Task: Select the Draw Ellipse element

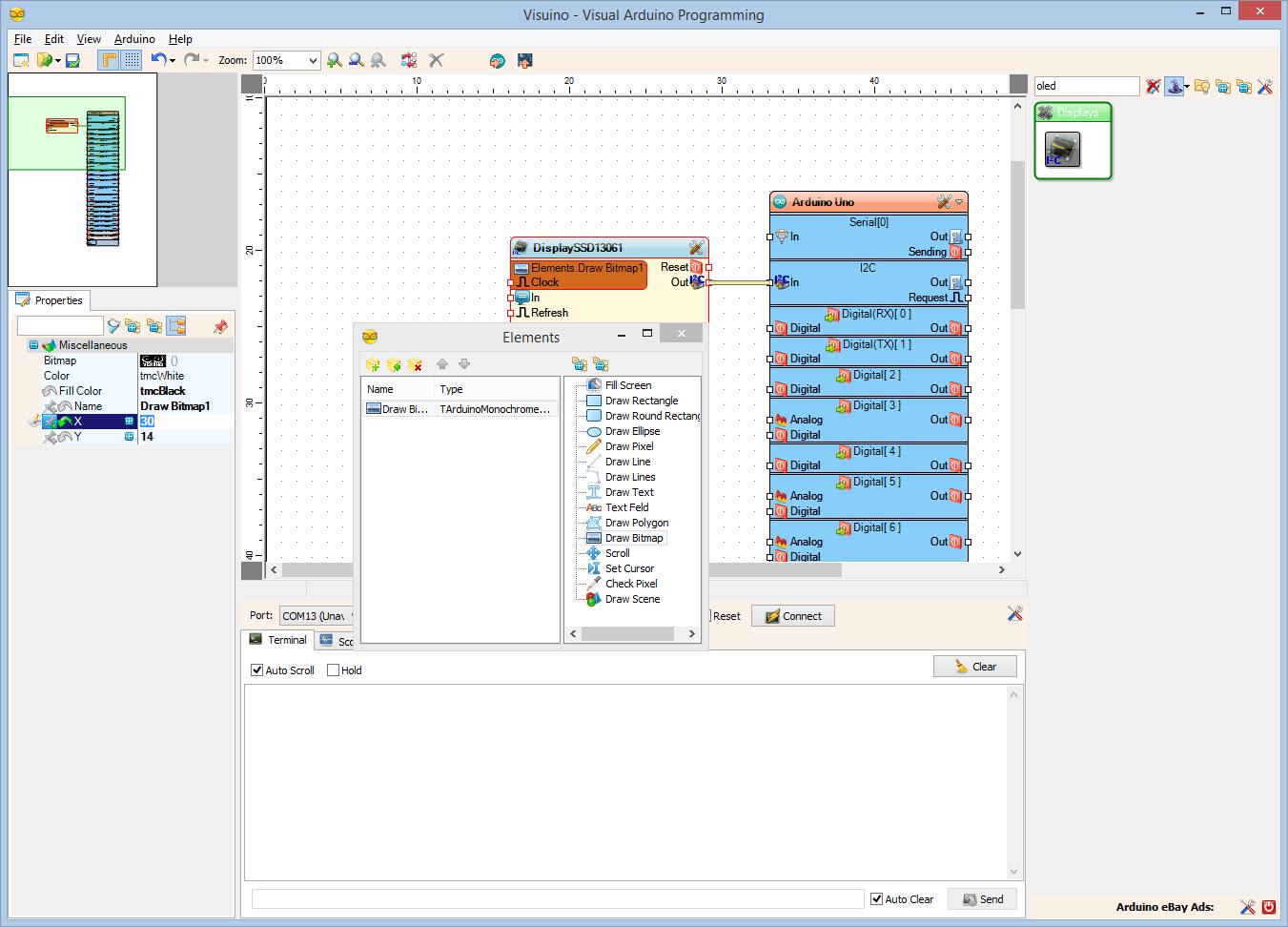Action: [631, 431]
